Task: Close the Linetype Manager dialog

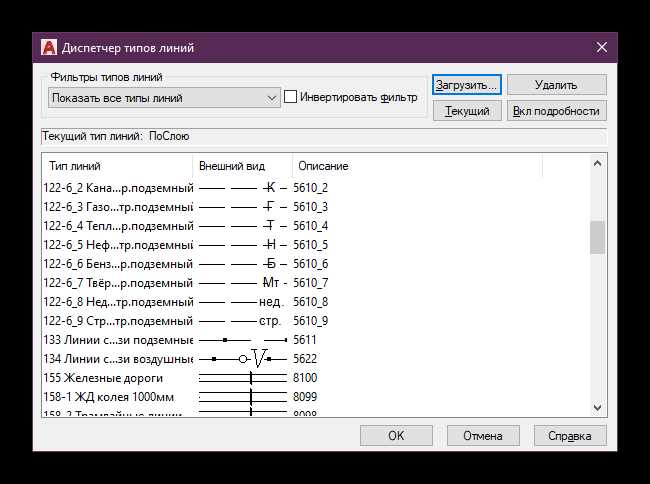Action: (x=601, y=47)
